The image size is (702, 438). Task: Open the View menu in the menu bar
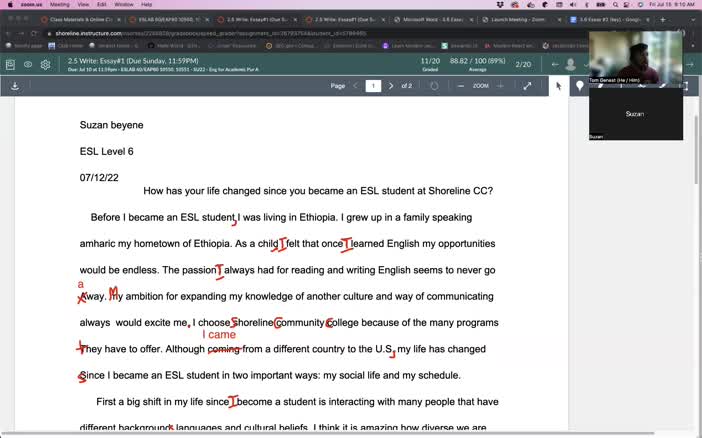[102, 4]
